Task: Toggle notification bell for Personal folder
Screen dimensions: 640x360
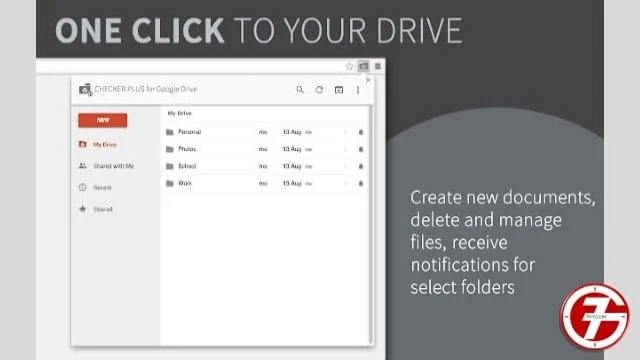Action: point(361,132)
